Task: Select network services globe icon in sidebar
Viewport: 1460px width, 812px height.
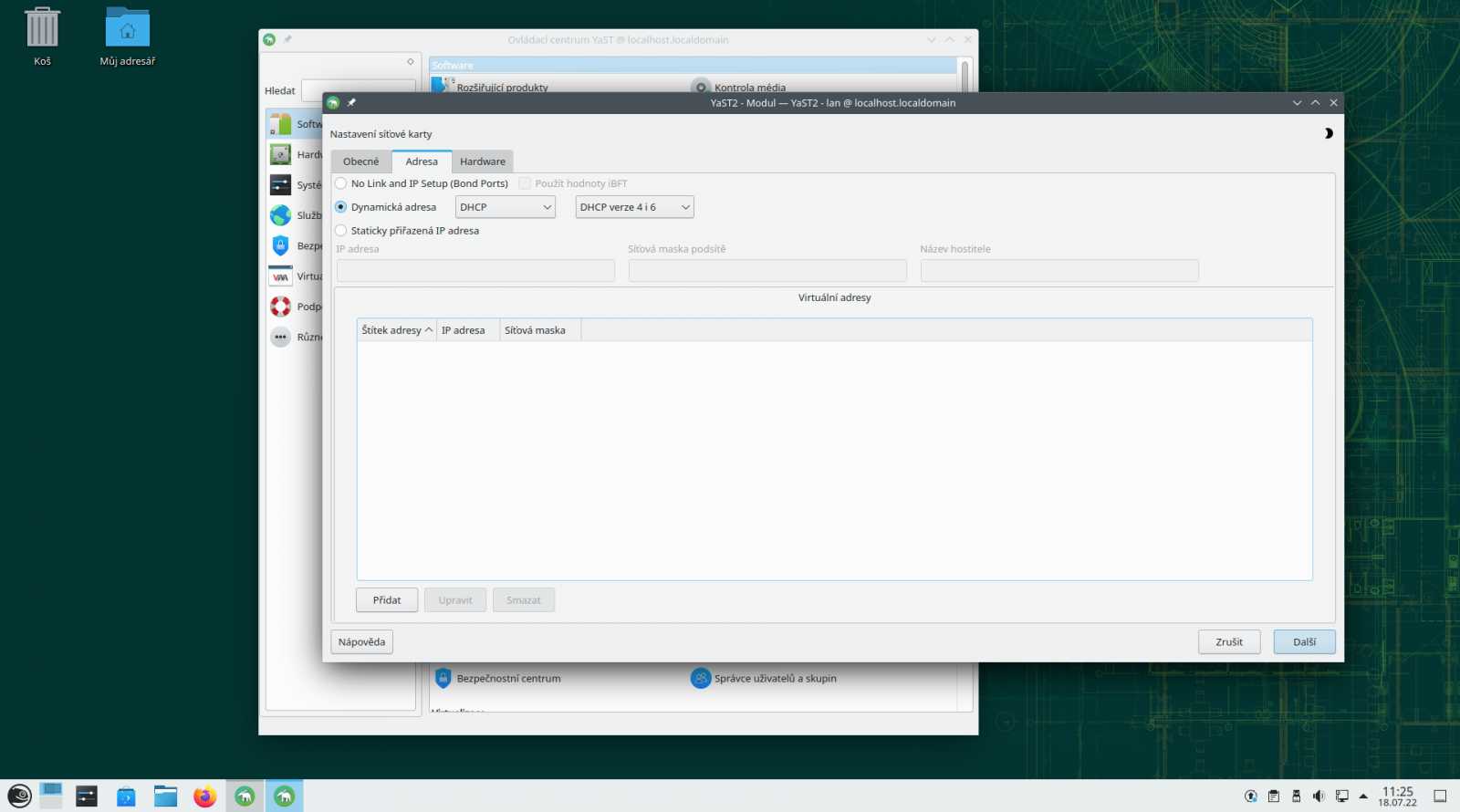Action: pos(280,215)
